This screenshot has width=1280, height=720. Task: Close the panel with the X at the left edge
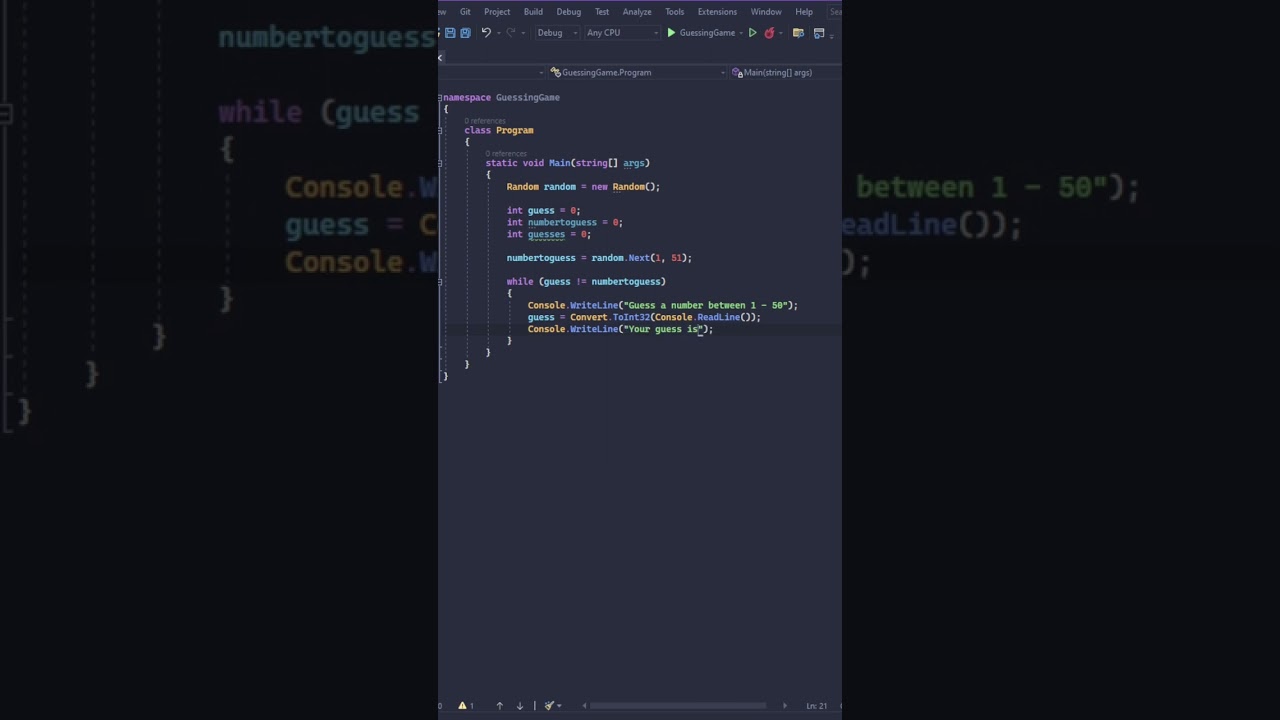[440, 58]
